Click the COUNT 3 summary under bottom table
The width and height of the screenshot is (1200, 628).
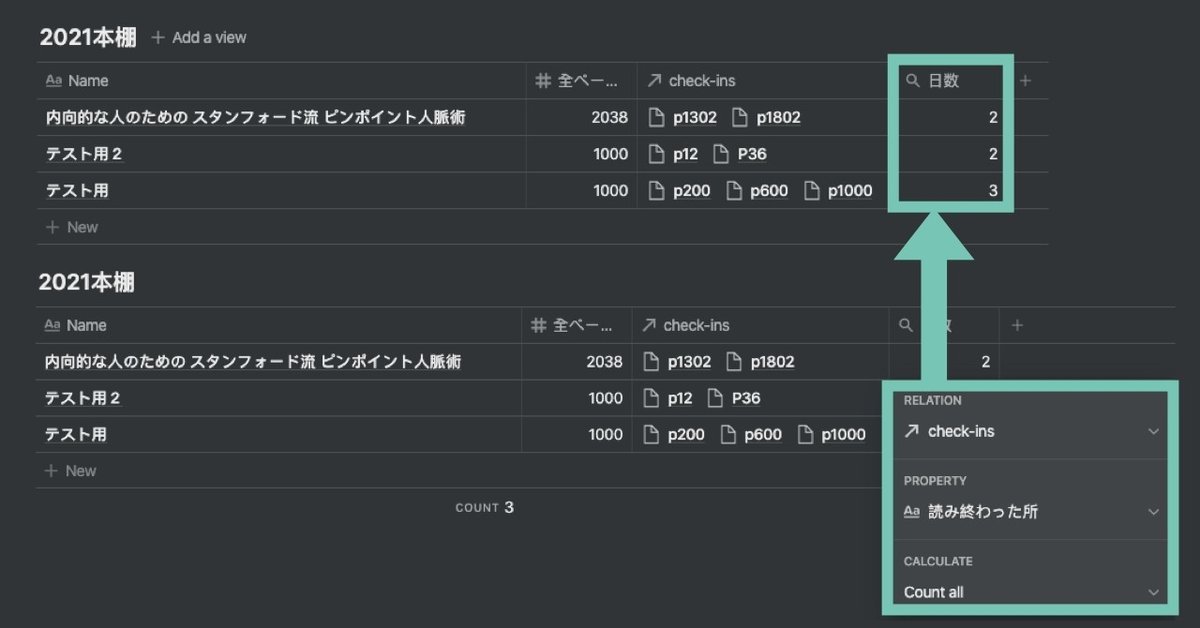tap(485, 508)
